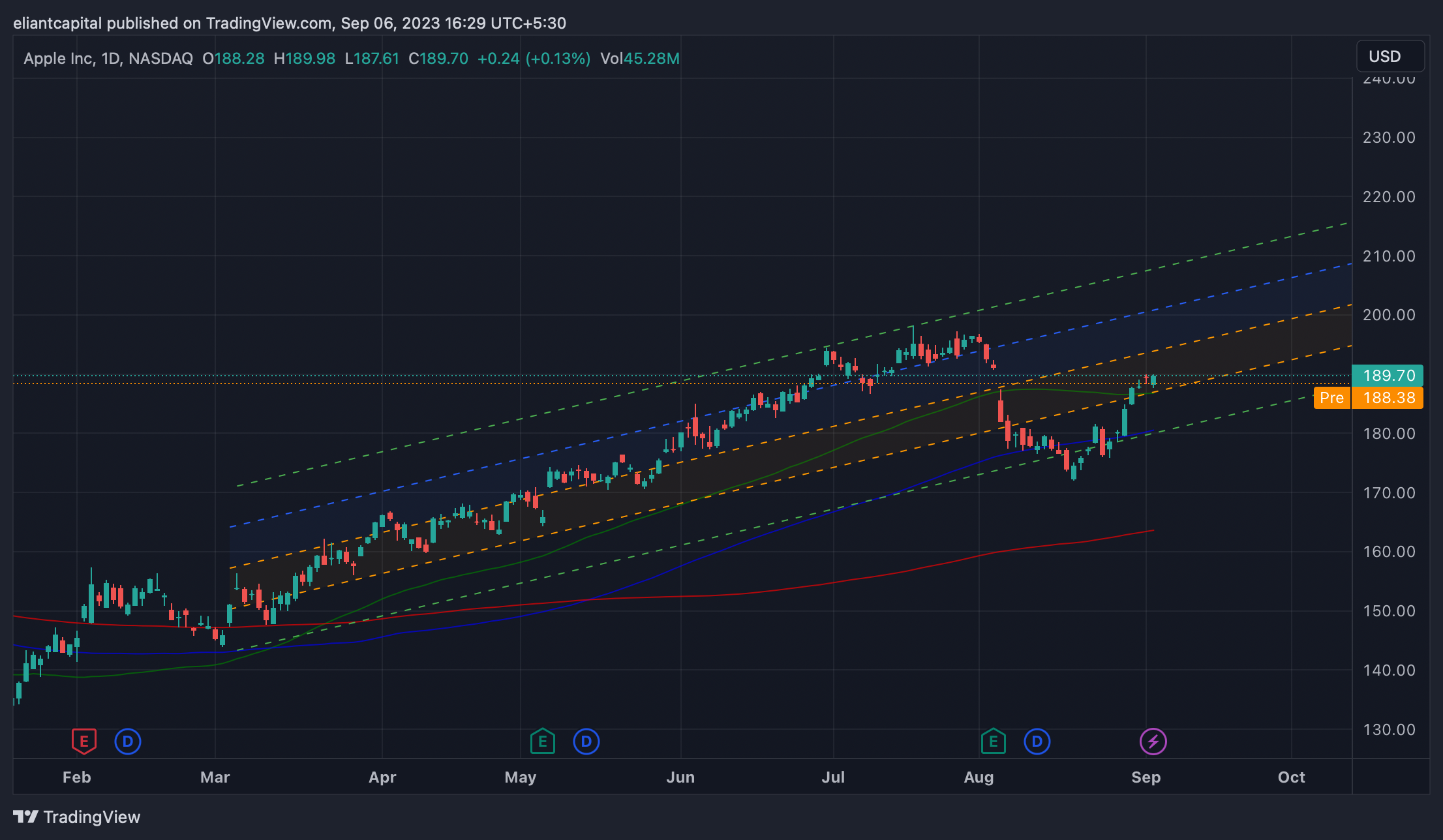
Task: Click the Vol 45.28M volume readout
Action: tap(639, 59)
